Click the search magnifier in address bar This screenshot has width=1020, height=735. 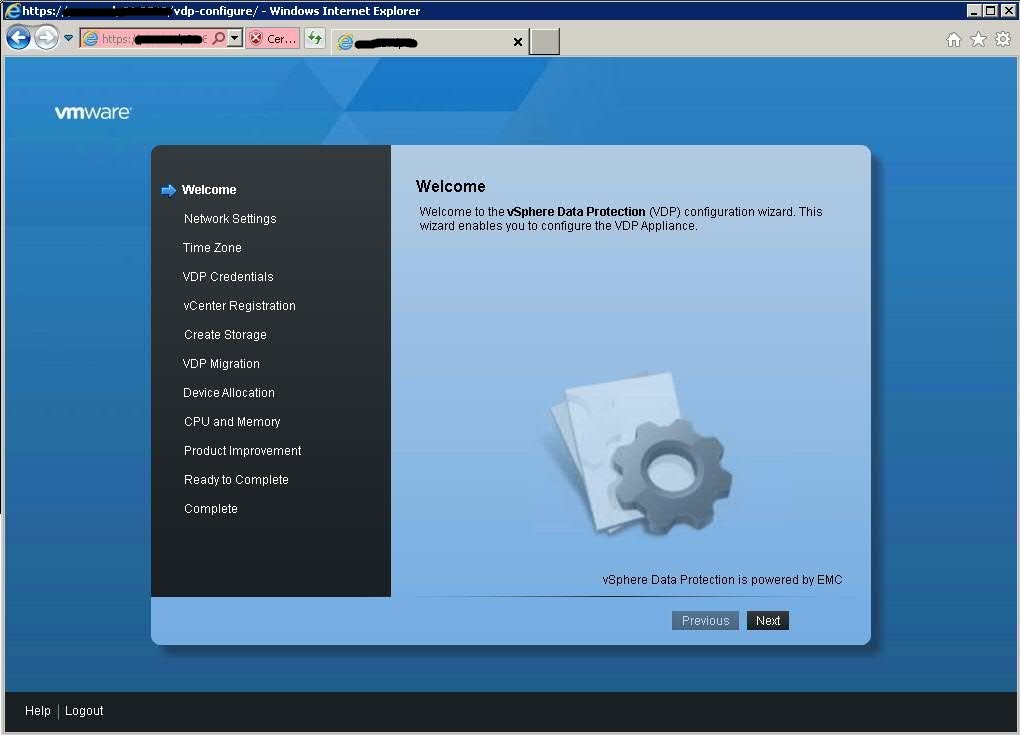219,38
